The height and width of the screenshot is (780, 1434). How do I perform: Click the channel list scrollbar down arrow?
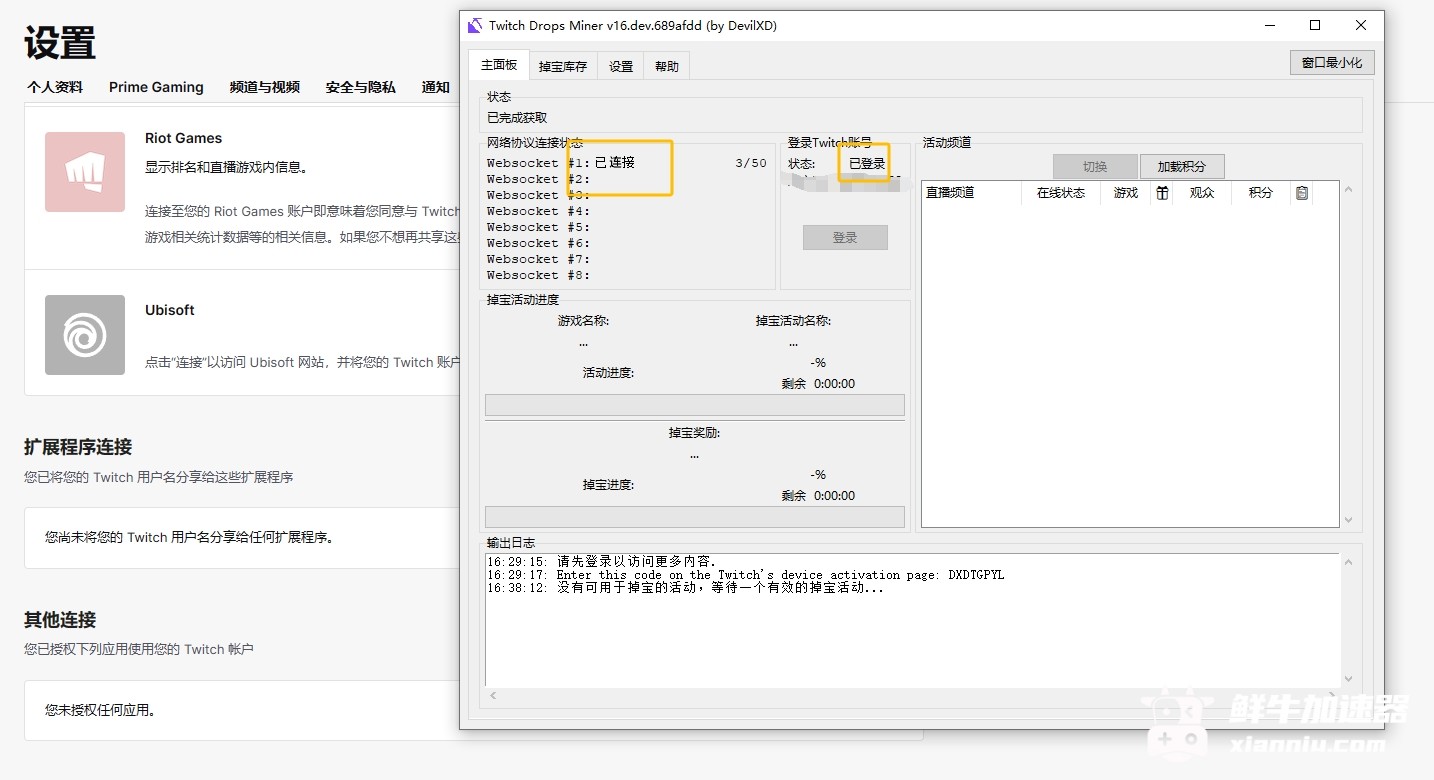click(1348, 520)
